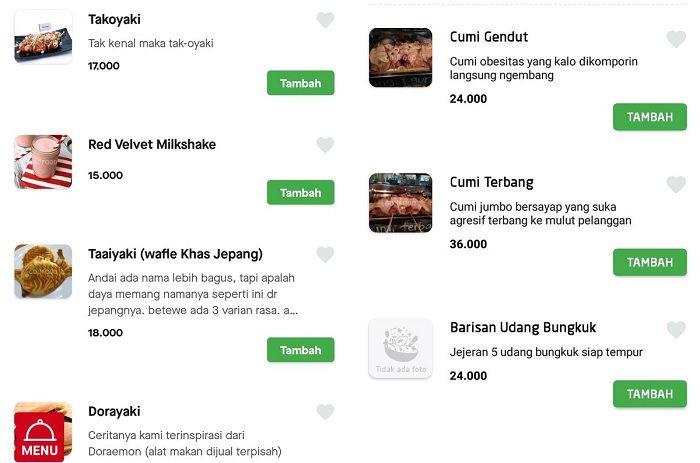The height and width of the screenshot is (463, 700).
Task: Tap heart icon next to Cumi Terbang
Action: point(676,184)
